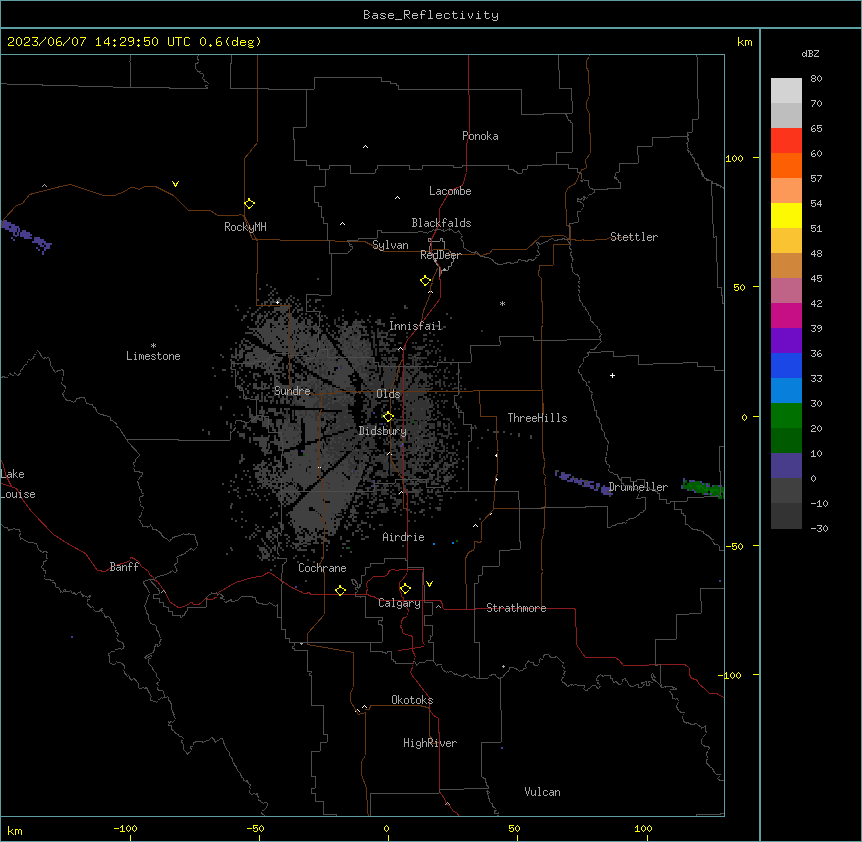Click the green 20-30 dBZ legend swatch
Viewport: 862px width, 842px height.
point(786,416)
